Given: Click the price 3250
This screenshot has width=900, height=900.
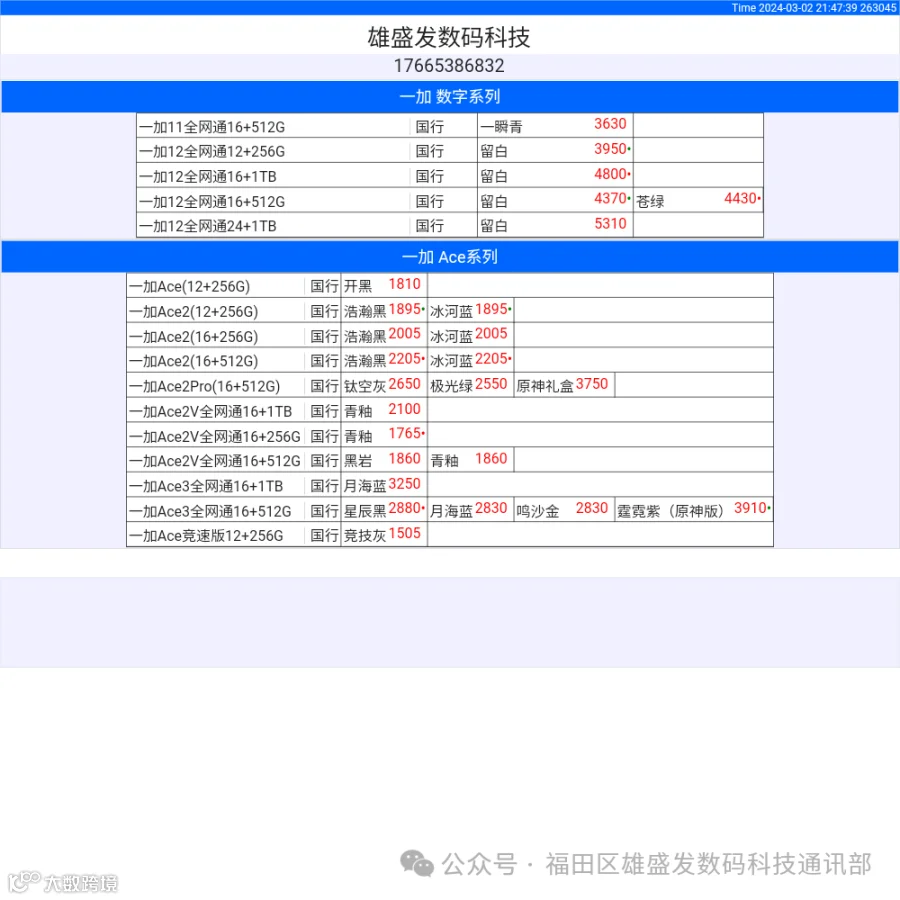Looking at the screenshot, I should 405,484.
